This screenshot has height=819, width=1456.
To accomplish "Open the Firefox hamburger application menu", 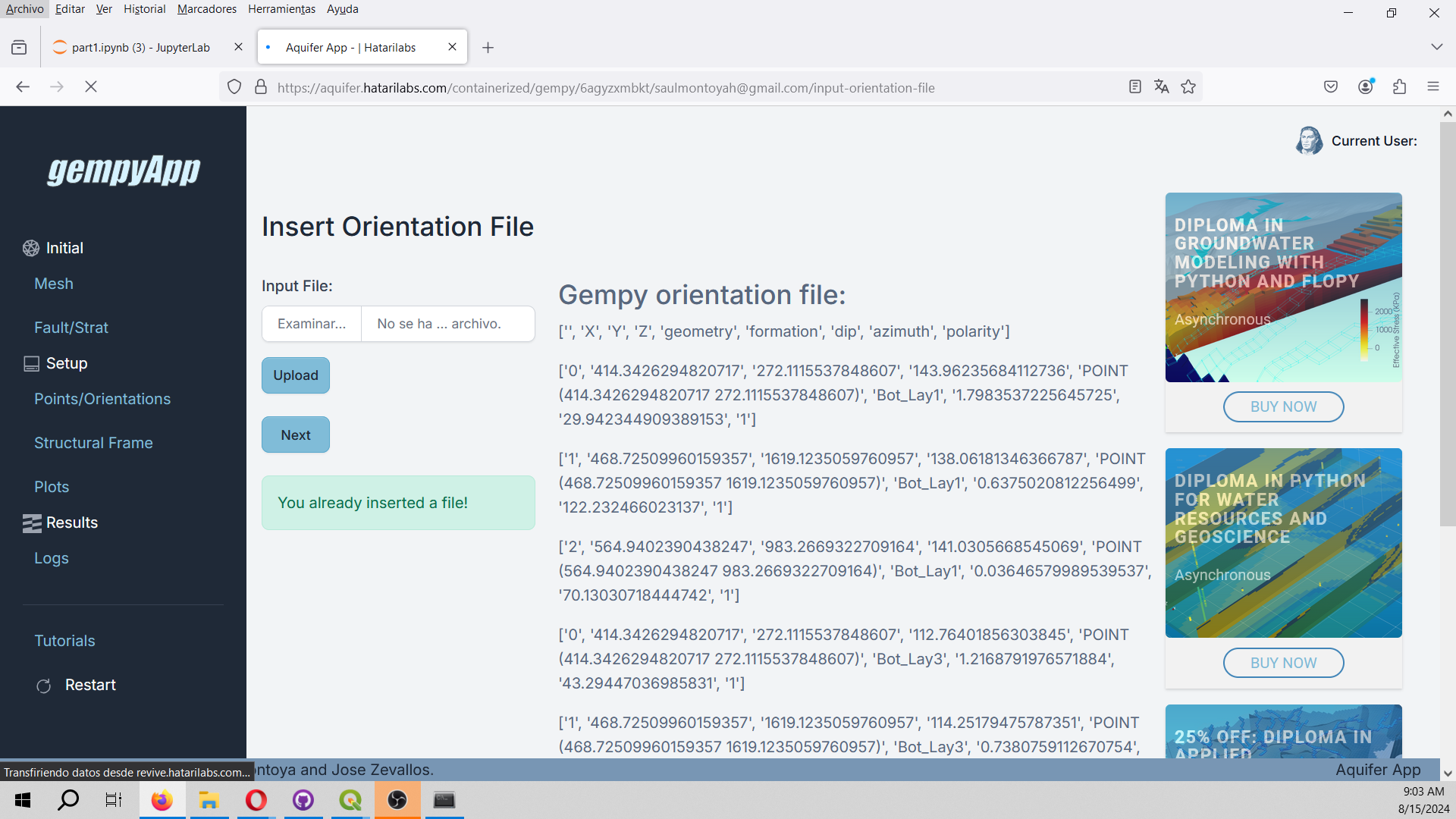I will pos(1433,87).
